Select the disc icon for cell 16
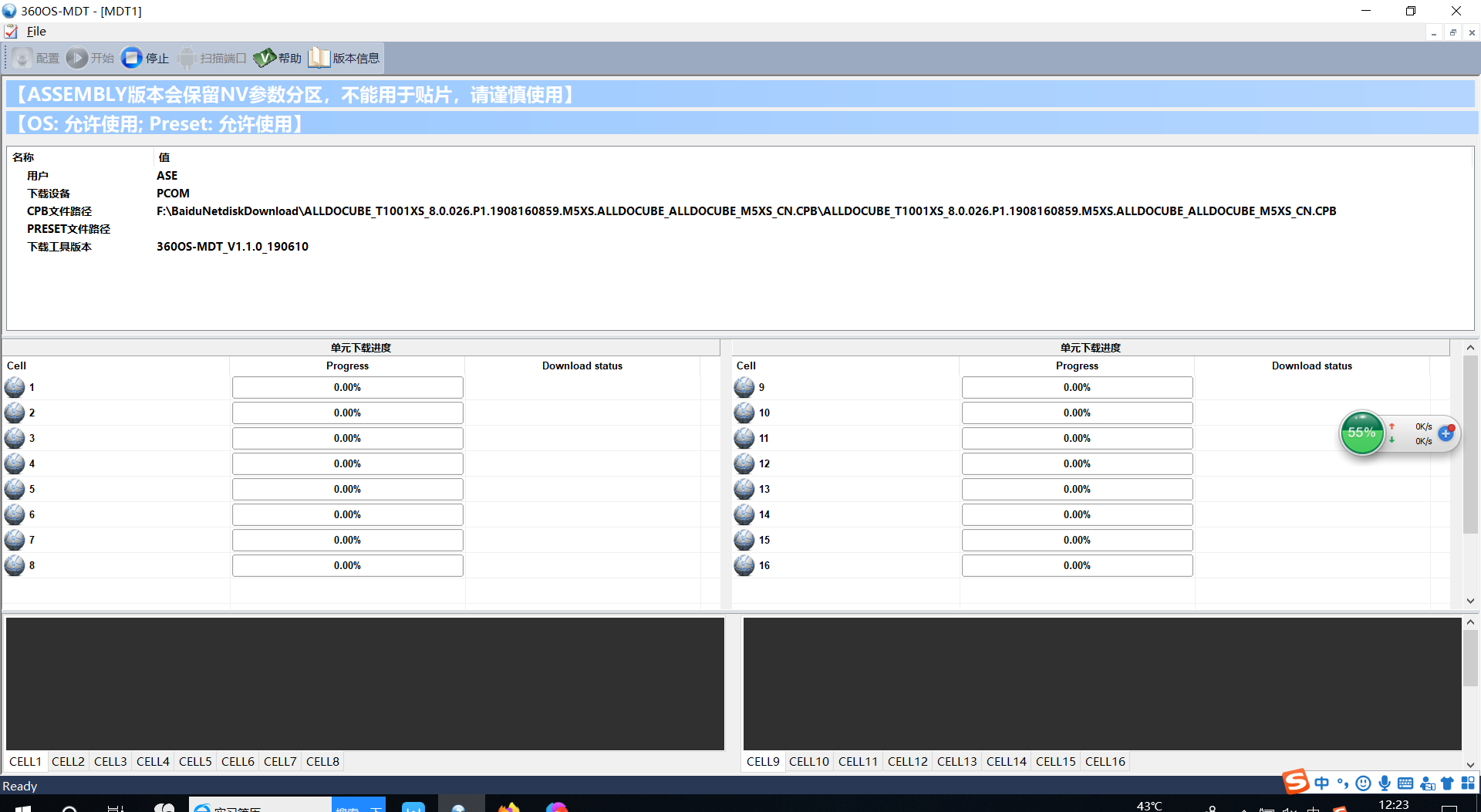This screenshot has width=1481, height=812. (744, 565)
